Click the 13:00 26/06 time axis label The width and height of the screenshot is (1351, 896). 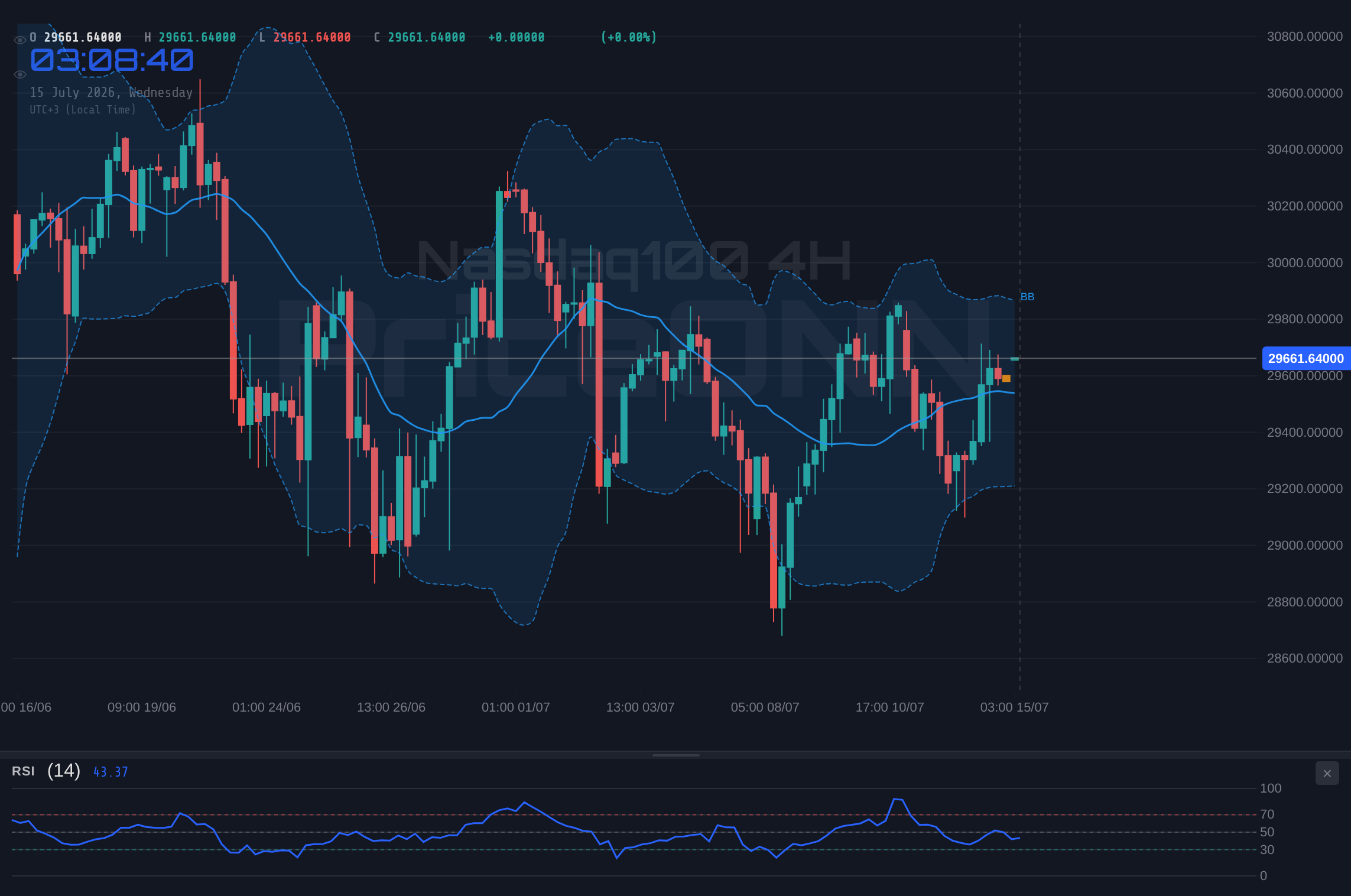coord(391,707)
